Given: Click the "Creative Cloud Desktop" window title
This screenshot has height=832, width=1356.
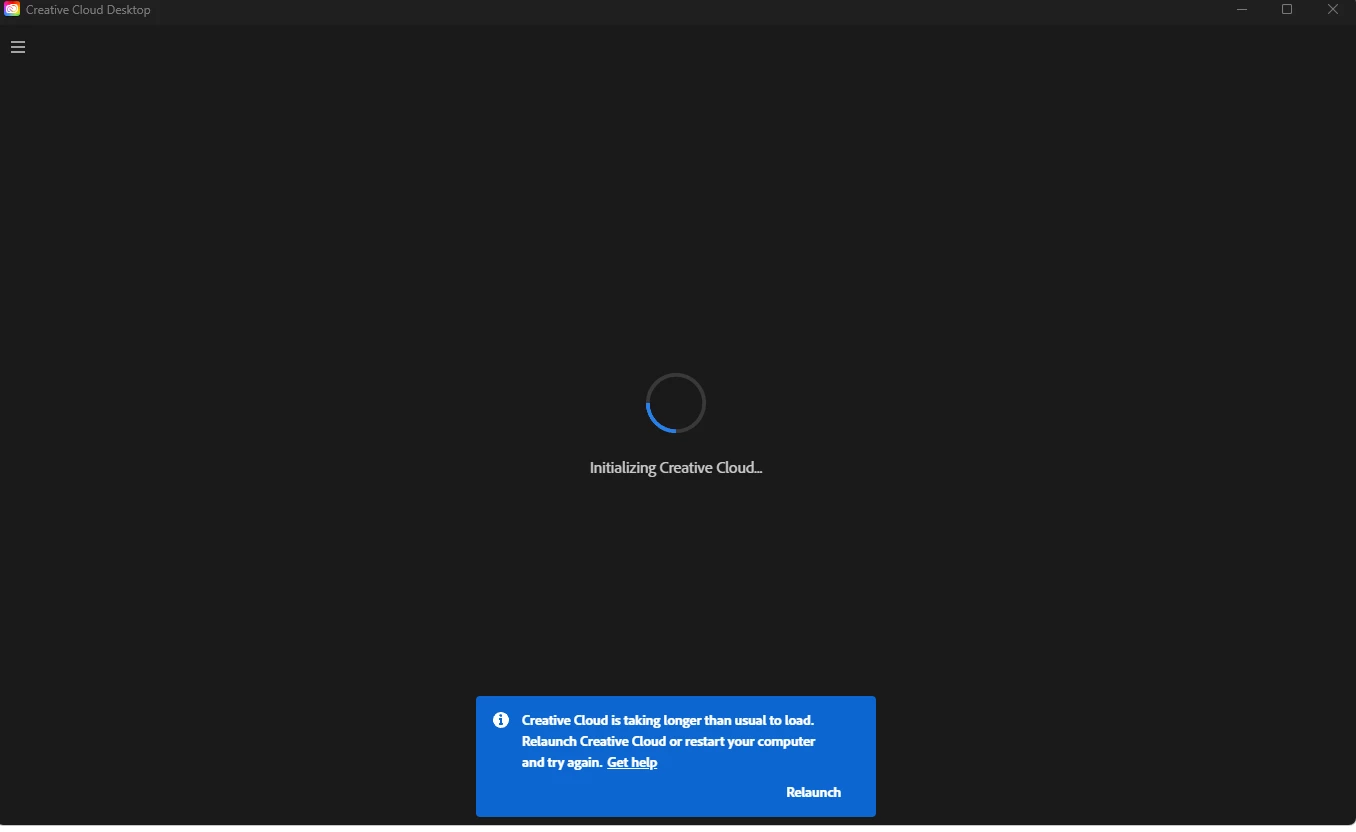Looking at the screenshot, I should click(x=88, y=10).
